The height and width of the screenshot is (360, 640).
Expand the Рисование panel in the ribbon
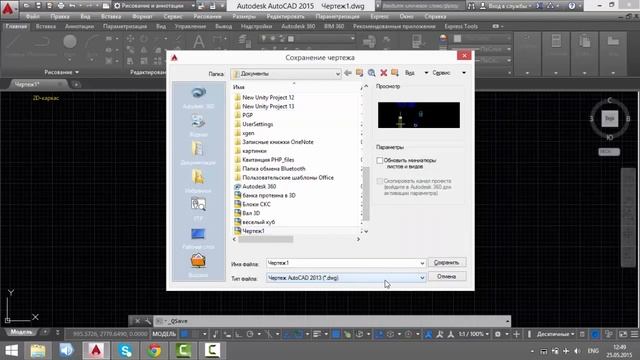(62, 72)
